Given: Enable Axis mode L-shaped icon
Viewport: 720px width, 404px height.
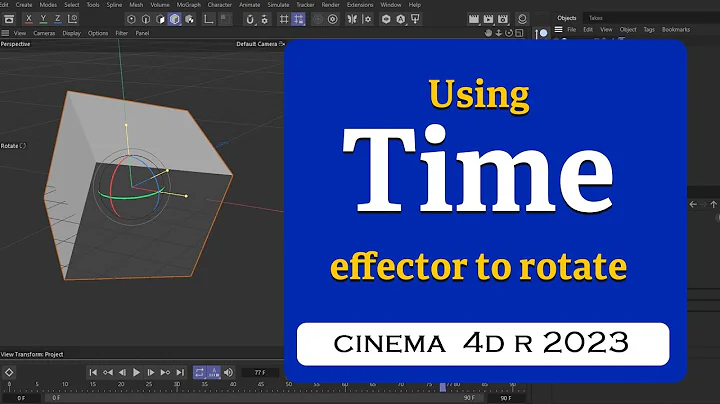Looking at the screenshot, I should coord(208,19).
